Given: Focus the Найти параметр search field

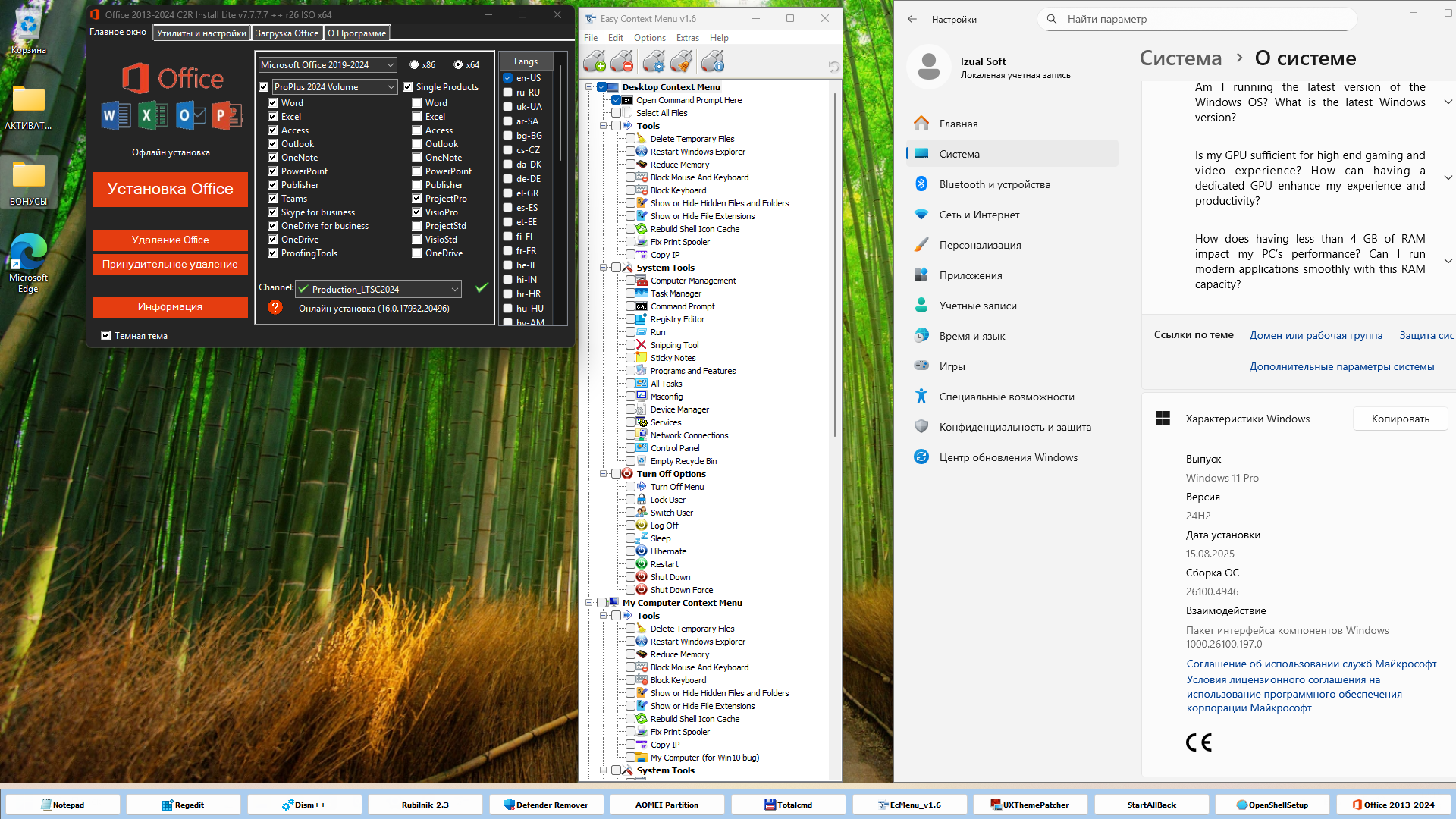Looking at the screenshot, I should 1197,19.
